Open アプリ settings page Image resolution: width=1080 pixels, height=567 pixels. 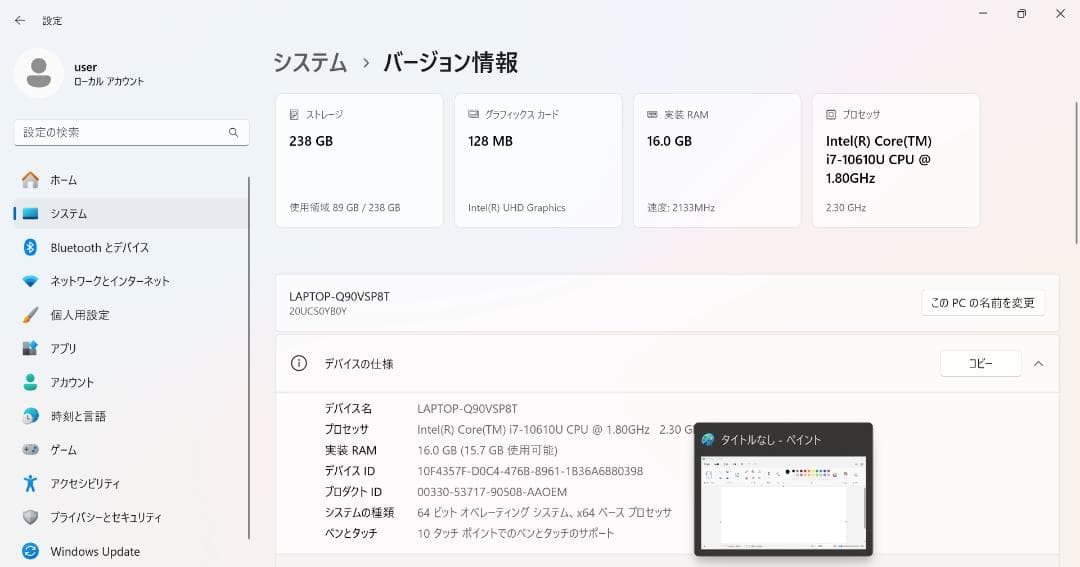click(x=132, y=349)
